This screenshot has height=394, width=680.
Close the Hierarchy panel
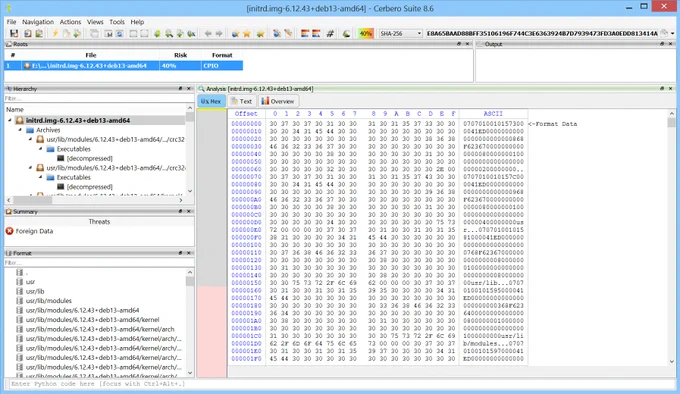tap(189, 88)
